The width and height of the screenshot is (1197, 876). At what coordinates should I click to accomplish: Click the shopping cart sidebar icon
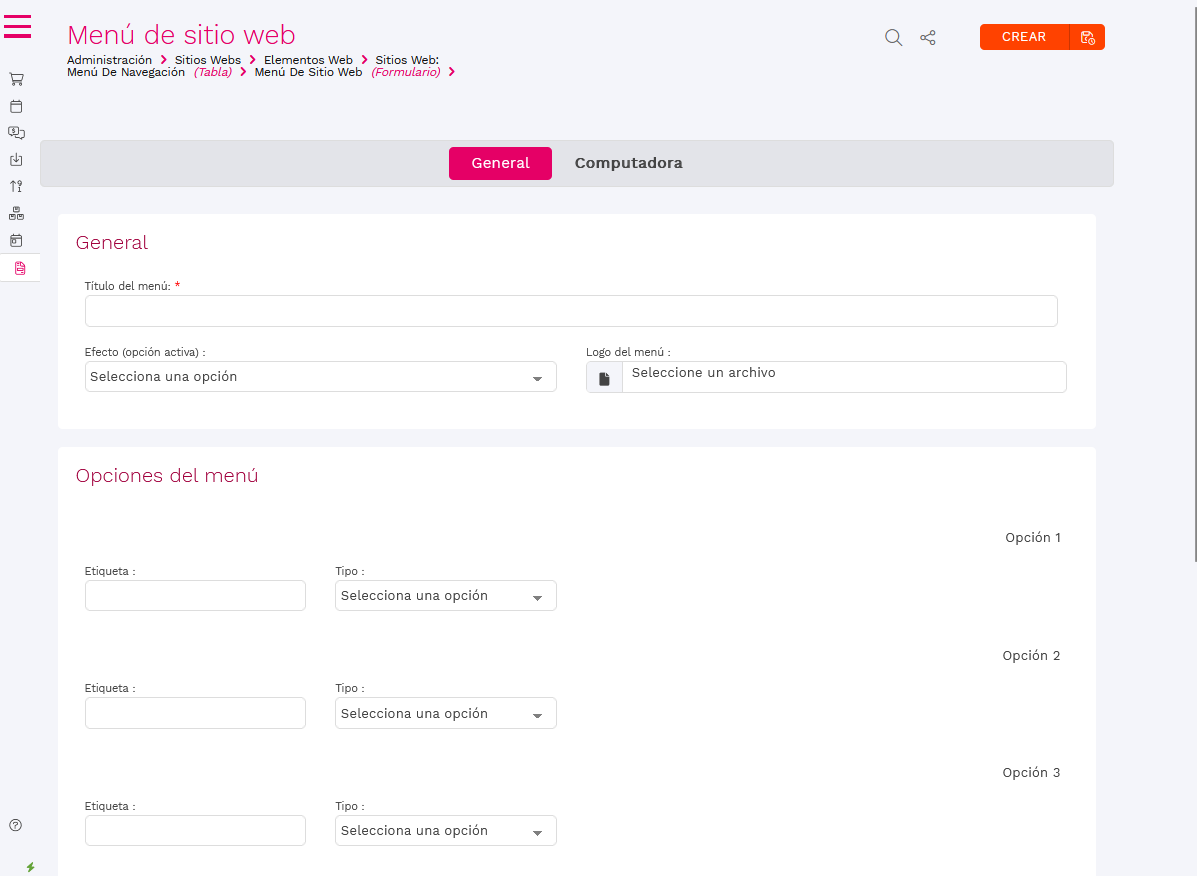(x=16, y=79)
